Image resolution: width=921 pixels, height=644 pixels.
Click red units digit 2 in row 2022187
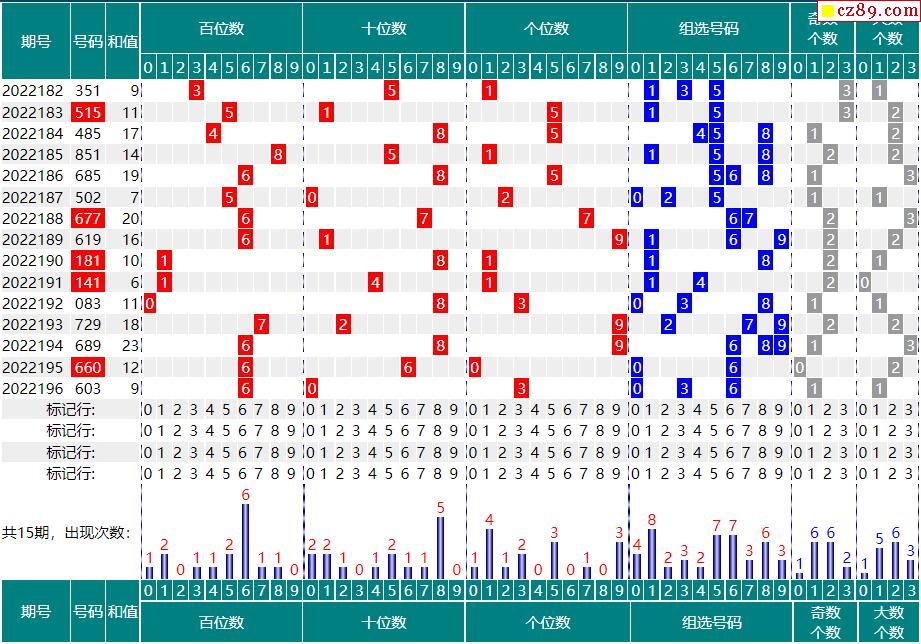[x=505, y=197]
